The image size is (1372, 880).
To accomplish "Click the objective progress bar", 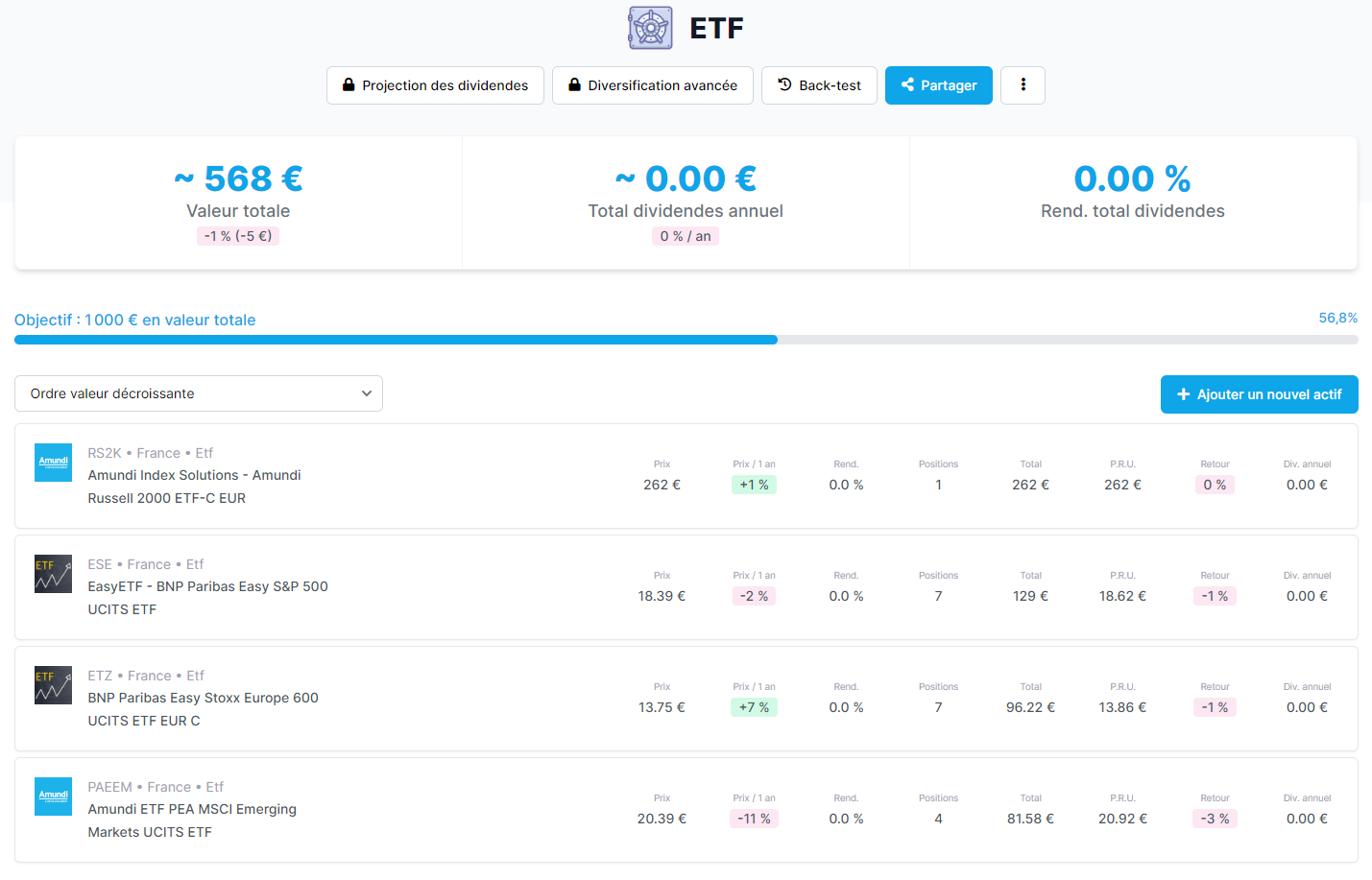I will [x=686, y=340].
